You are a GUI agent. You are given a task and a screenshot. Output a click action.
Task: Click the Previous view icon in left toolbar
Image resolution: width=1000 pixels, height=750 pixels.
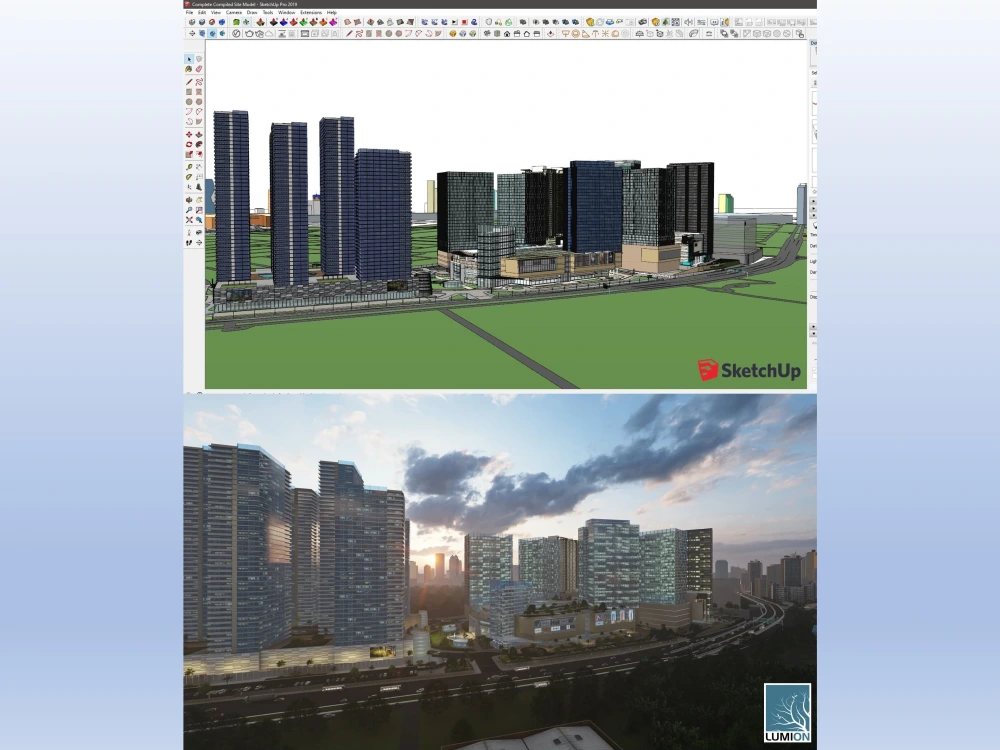click(x=199, y=219)
